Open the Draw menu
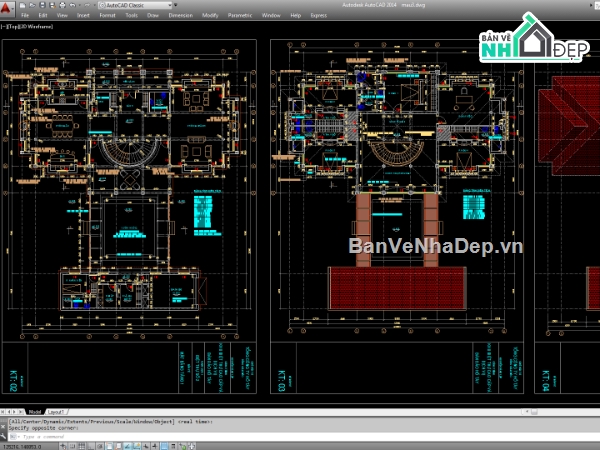Viewport: 600px width, 450px height. (x=153, y=15)
